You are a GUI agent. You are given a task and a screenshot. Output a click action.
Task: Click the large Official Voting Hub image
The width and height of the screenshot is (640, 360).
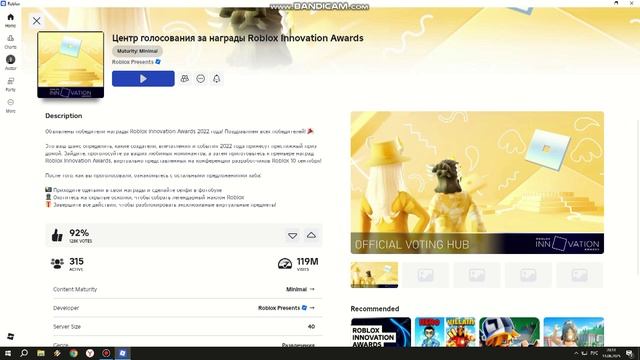(477, 182)
